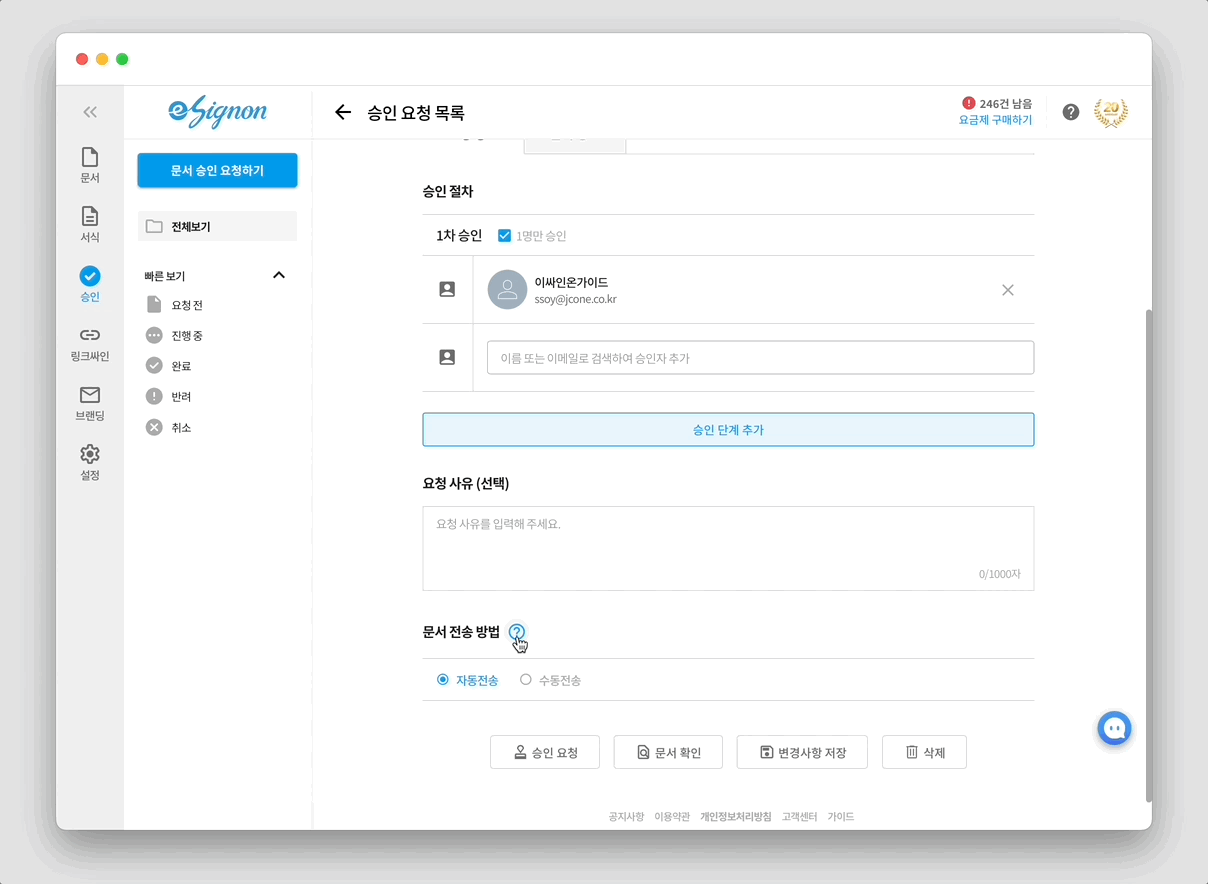Click the 승인 단계 추가 button

728,430
